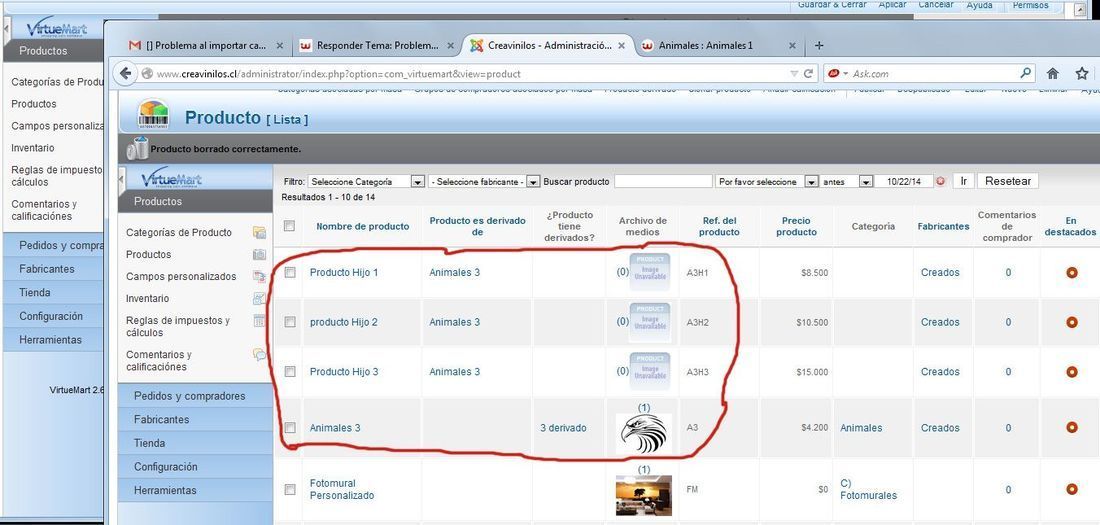Expand the Pedidos y compradores section
Viewport: 1100px width, 525px height.
click(195, 396)
